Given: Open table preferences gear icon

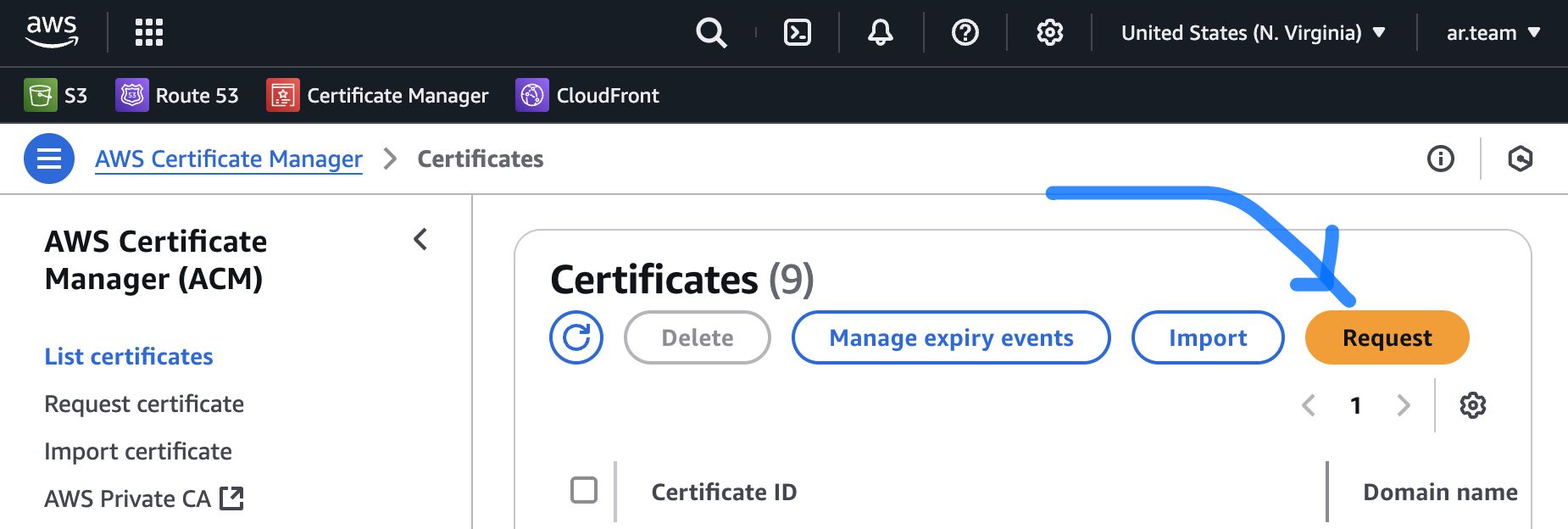Looking at the screenshot, I should point(1472,405).
